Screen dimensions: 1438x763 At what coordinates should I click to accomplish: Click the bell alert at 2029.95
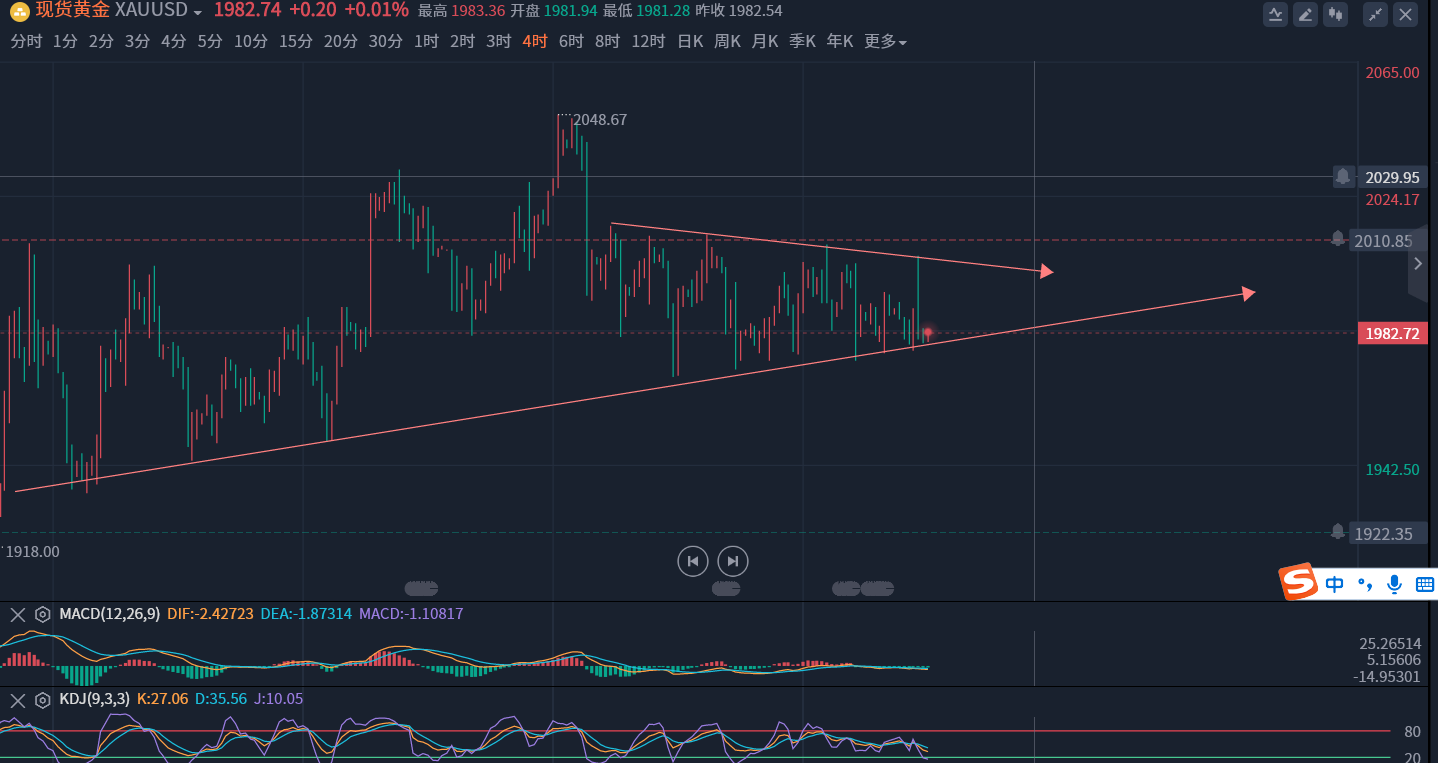tap(1343, 177)
